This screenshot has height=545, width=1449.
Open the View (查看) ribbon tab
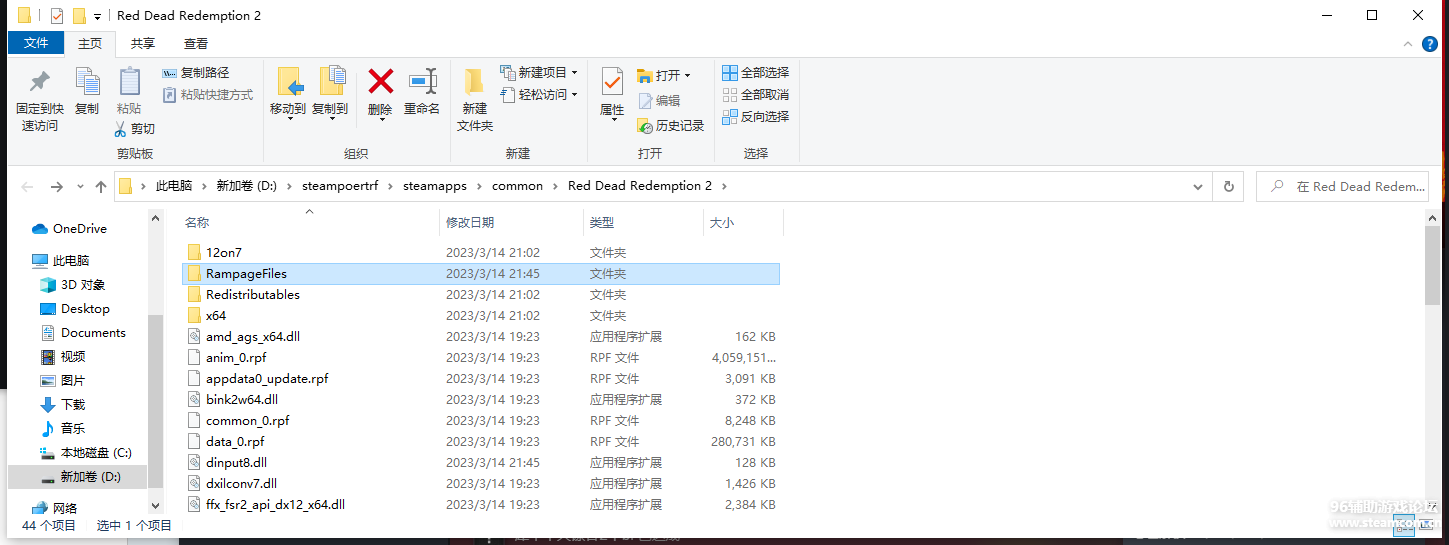pos(196,44)
